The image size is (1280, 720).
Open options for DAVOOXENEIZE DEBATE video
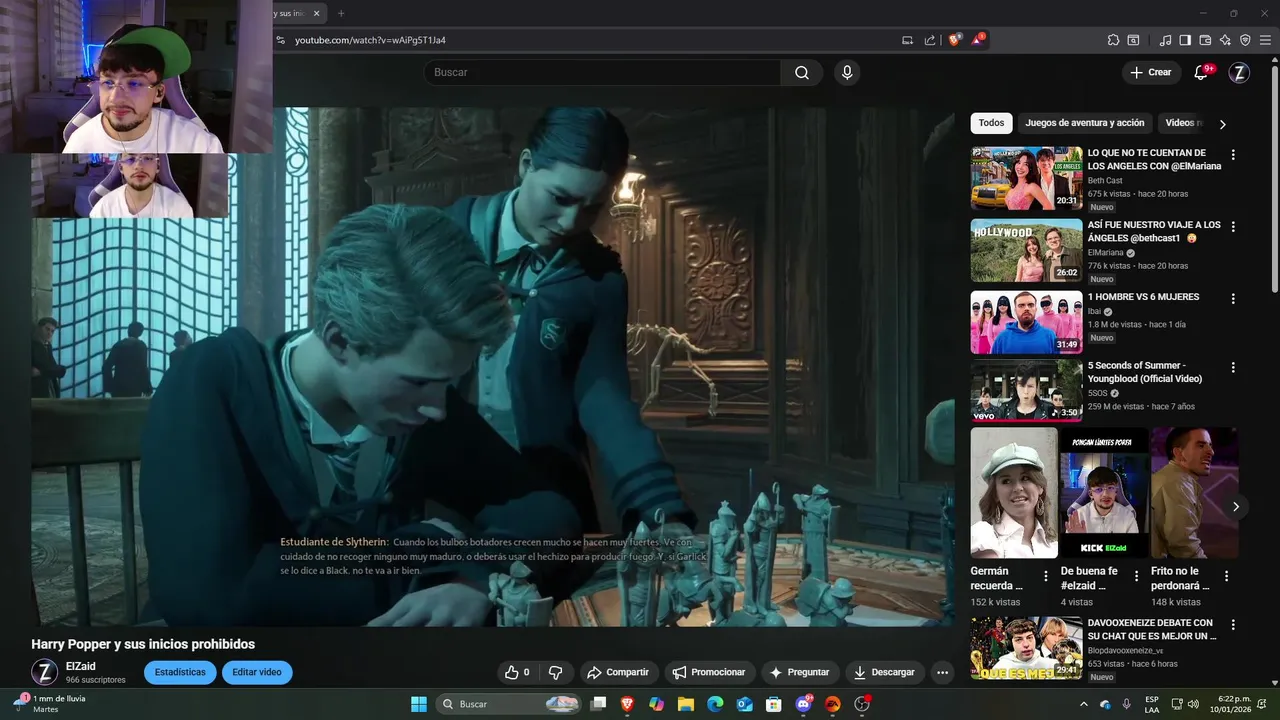(1233, 625)
